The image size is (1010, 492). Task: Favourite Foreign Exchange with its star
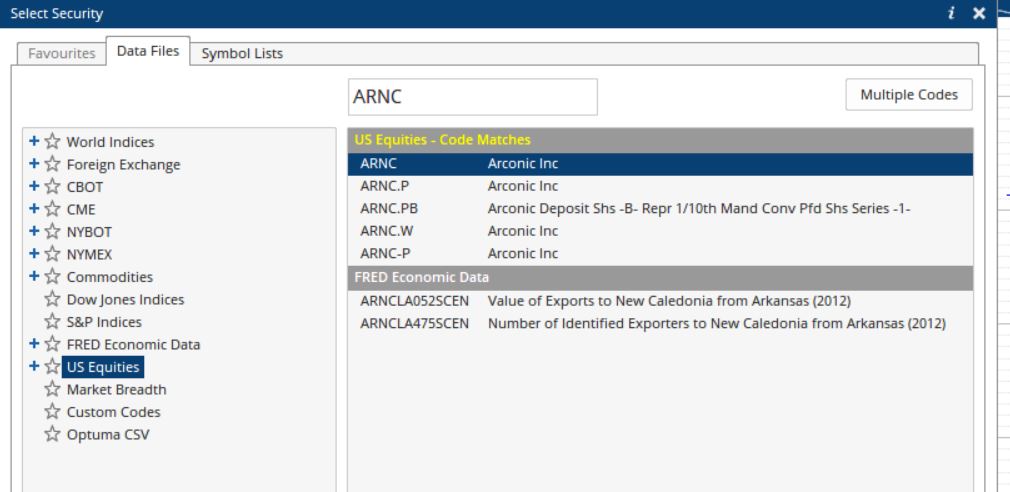(x=52, y=164)
